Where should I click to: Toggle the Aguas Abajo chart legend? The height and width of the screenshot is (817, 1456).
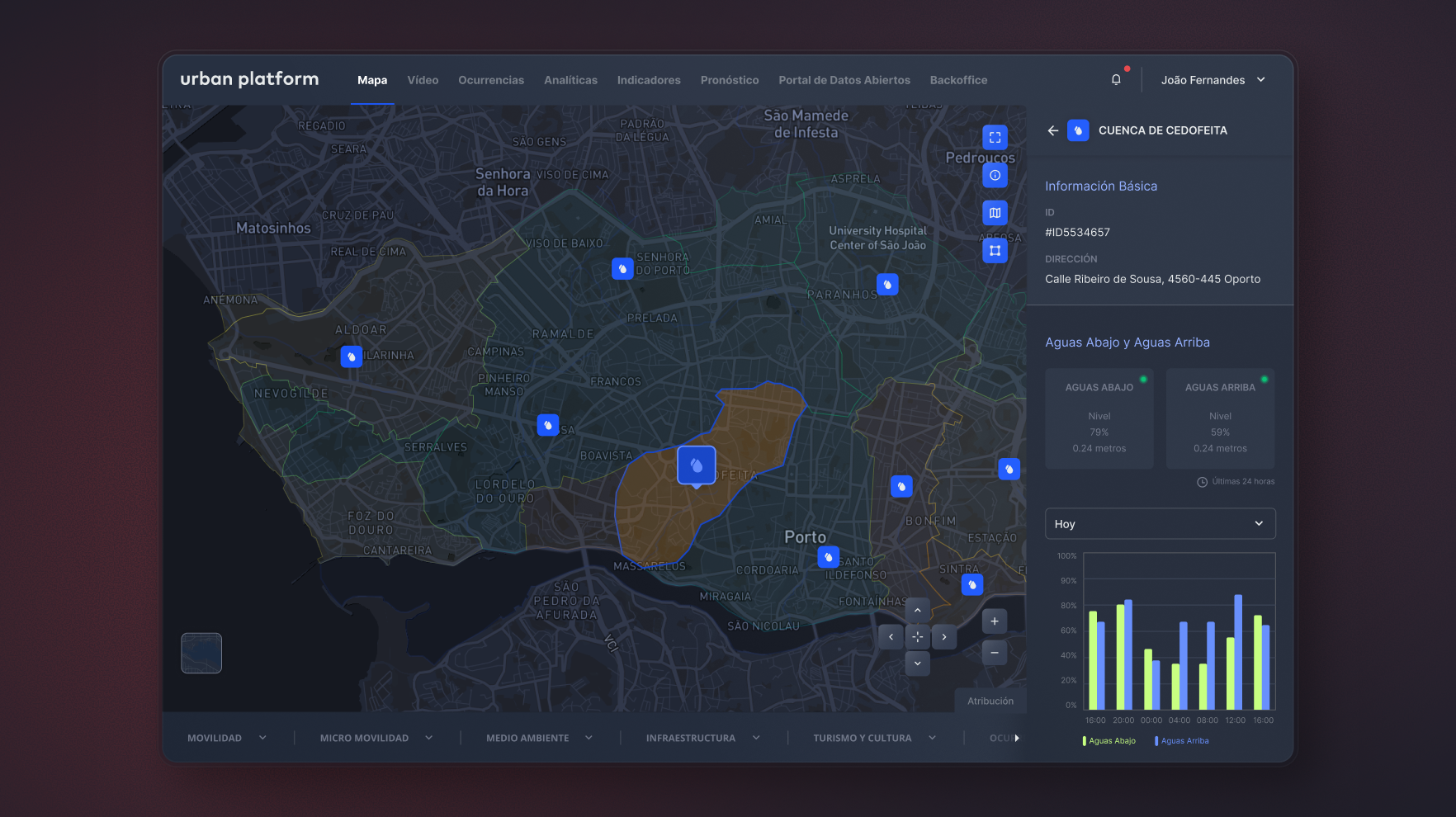coord(1109,741)
